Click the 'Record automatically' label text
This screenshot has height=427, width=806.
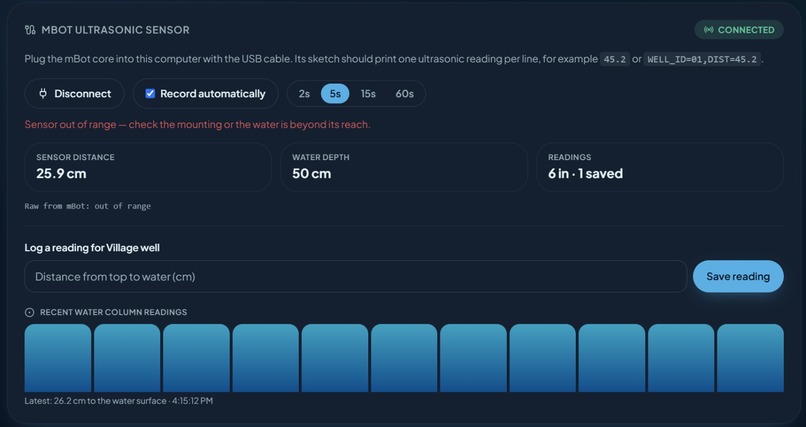(213, 94)
